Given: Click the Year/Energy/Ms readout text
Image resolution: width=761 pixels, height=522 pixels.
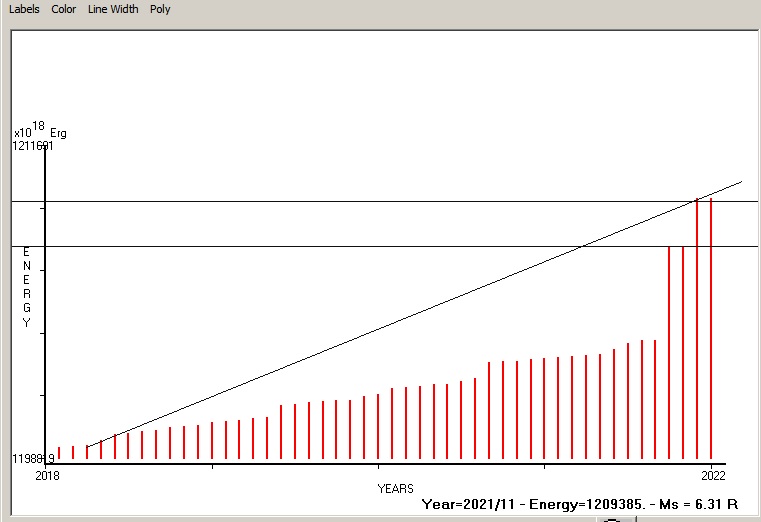Looking at the screenshot, I should 580,505.
